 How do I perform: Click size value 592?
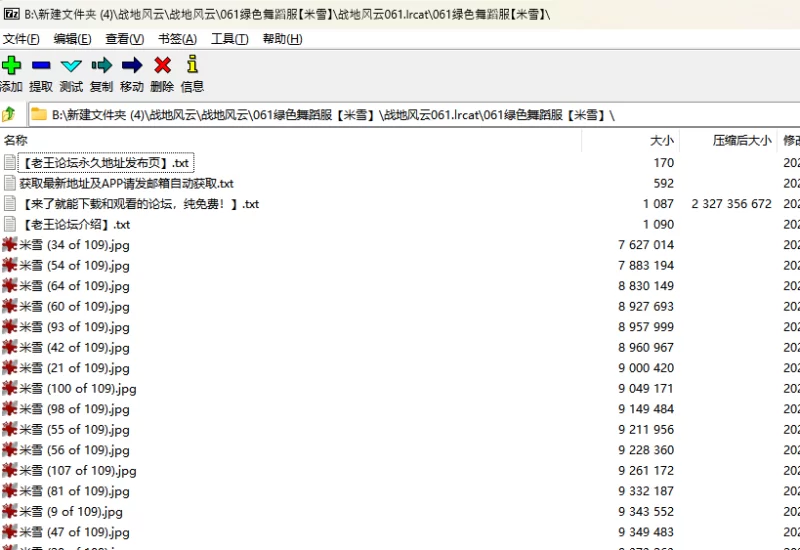tap(664, 183)
